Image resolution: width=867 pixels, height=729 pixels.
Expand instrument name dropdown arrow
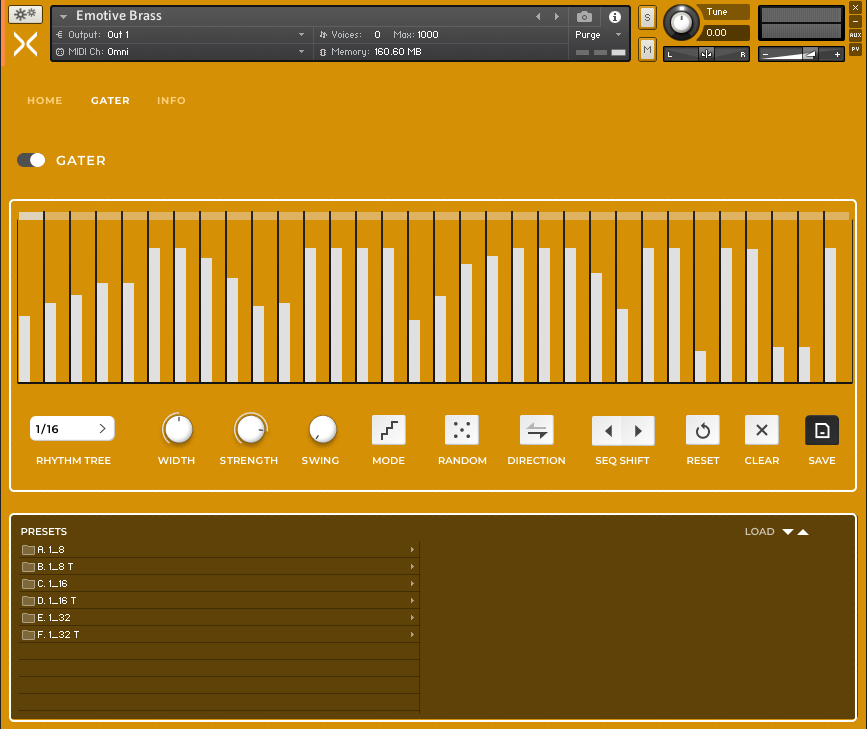click(x=64, y=17)
